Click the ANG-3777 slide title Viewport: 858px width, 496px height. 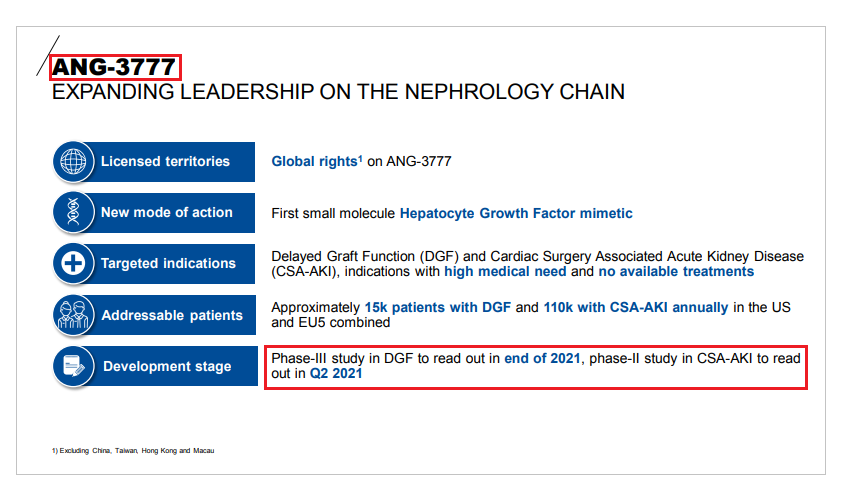pyautogui.click(x=115, y=67)
